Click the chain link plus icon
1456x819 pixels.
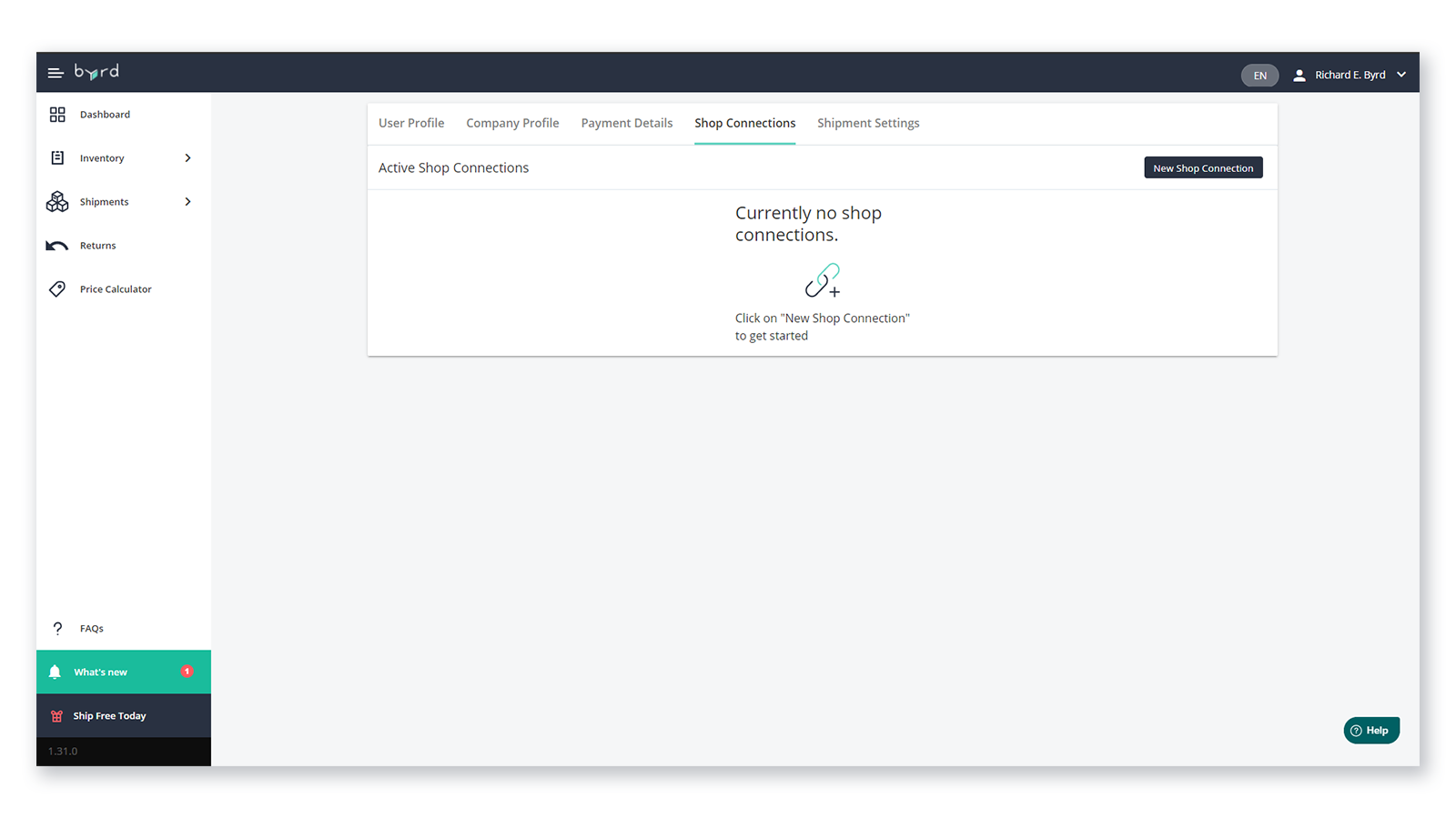(823, 280)
